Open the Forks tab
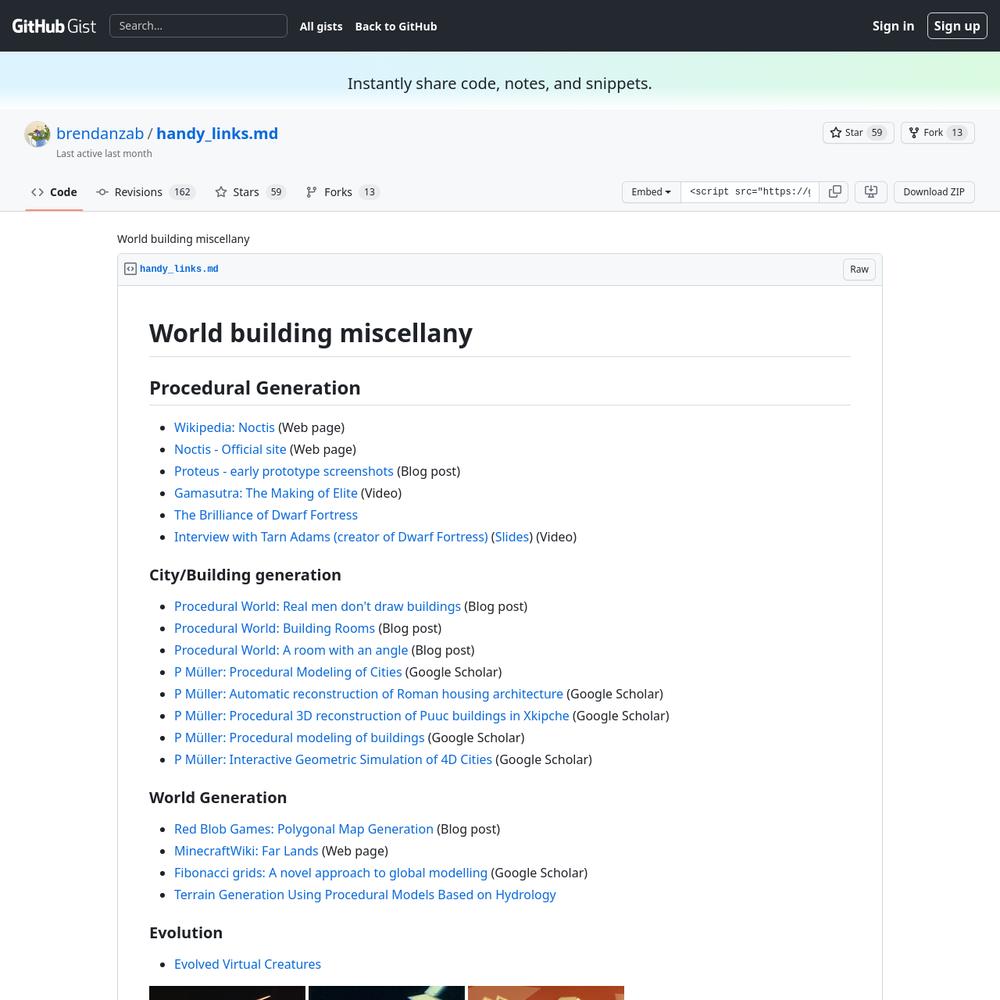This screenshot has height=1000, width=1000. pyautogui.click(x=342, y=192)
